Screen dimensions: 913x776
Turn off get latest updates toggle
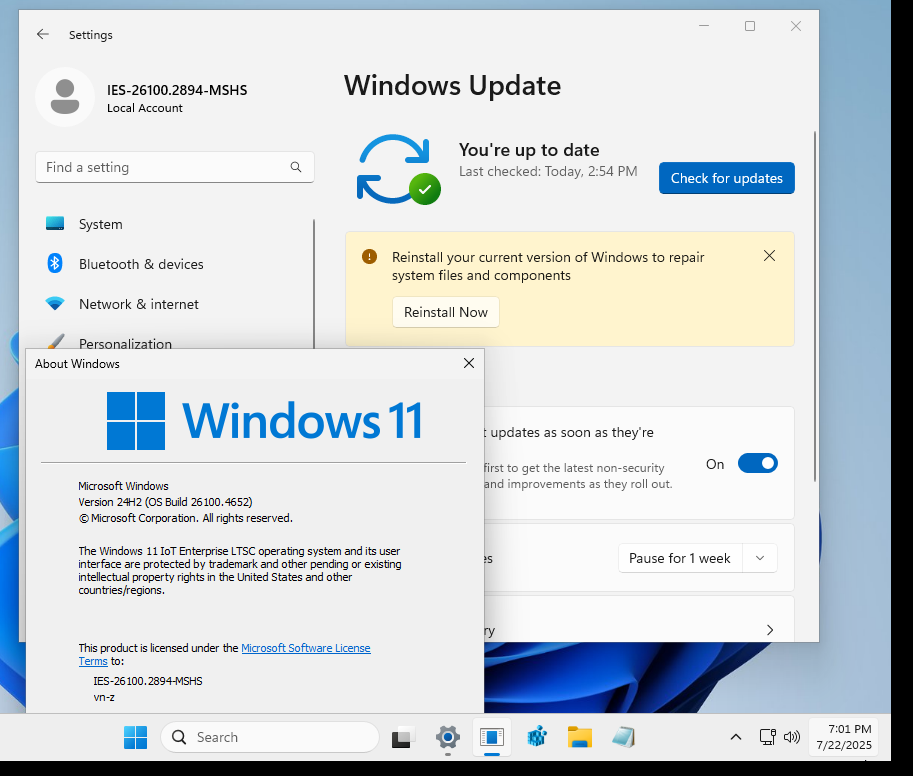pos(758,463)
